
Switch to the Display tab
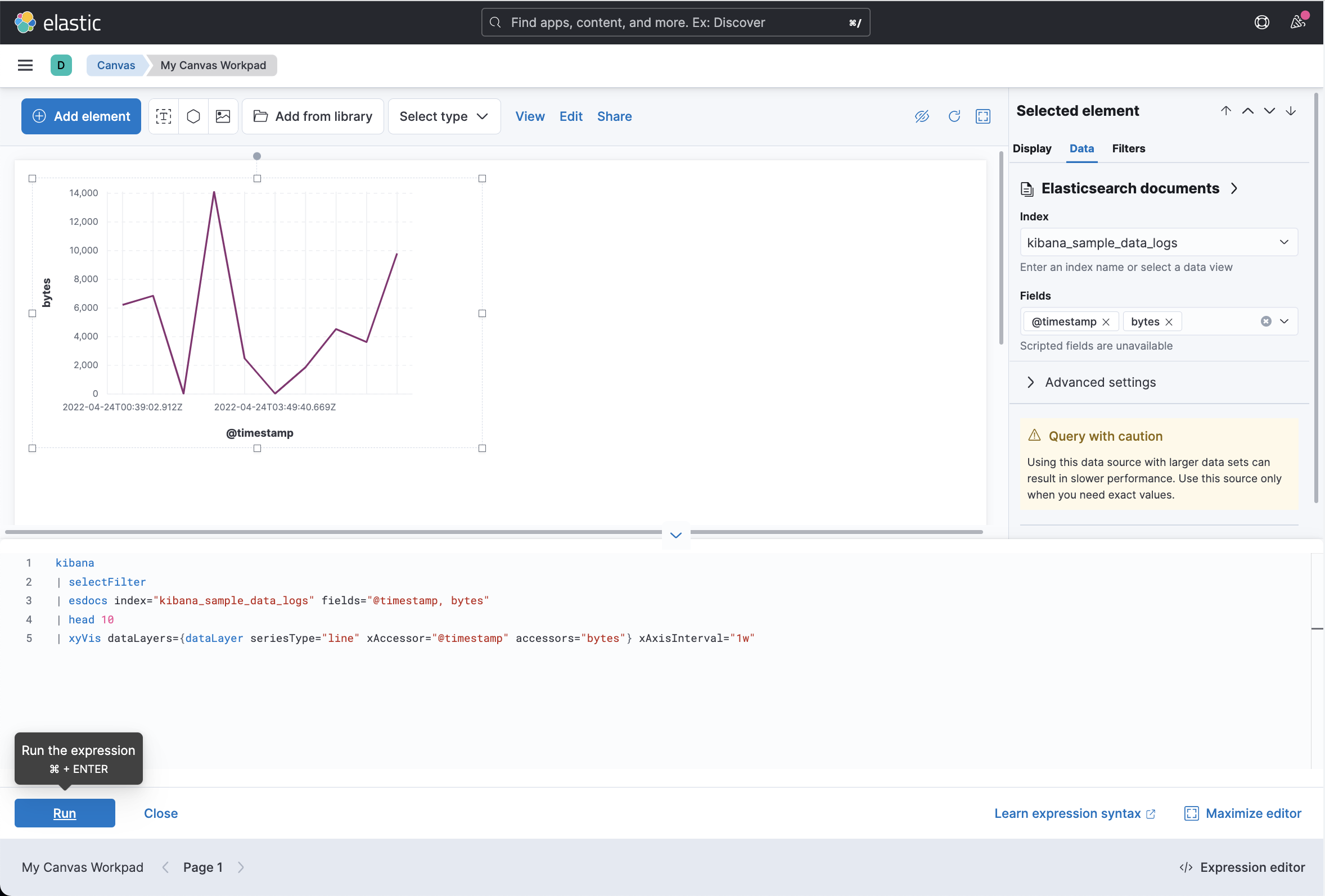coord(1031,148)
